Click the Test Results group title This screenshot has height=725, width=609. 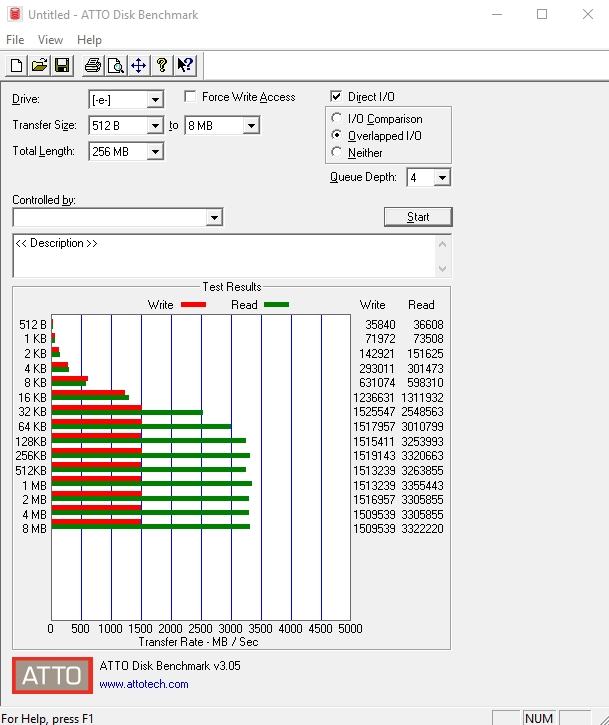point(232,287)
